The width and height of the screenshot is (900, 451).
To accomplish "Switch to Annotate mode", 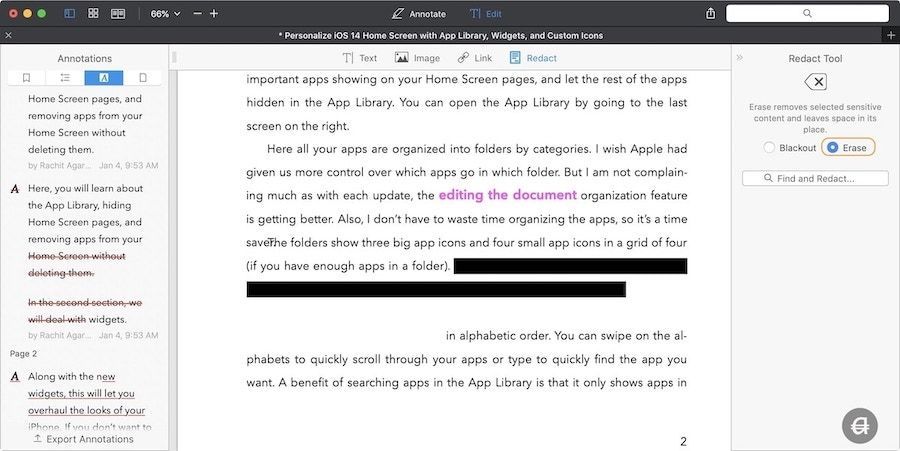I will [x=419, y=14].
